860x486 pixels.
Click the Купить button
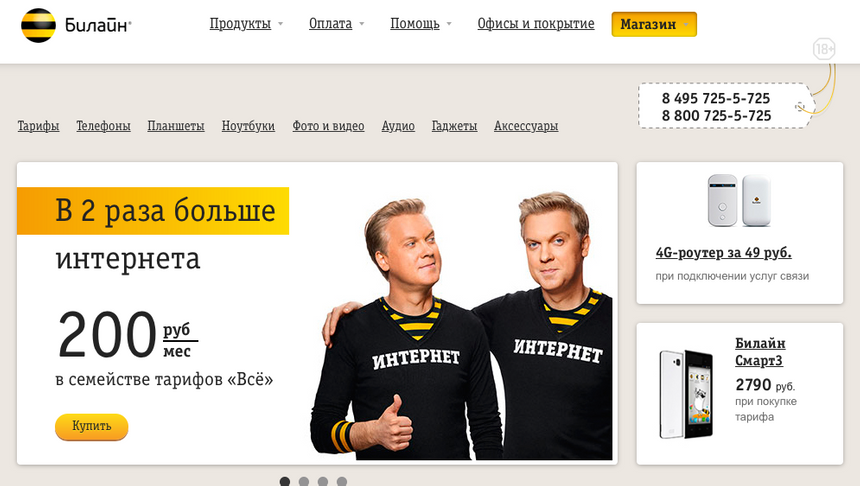coord(92,426)
